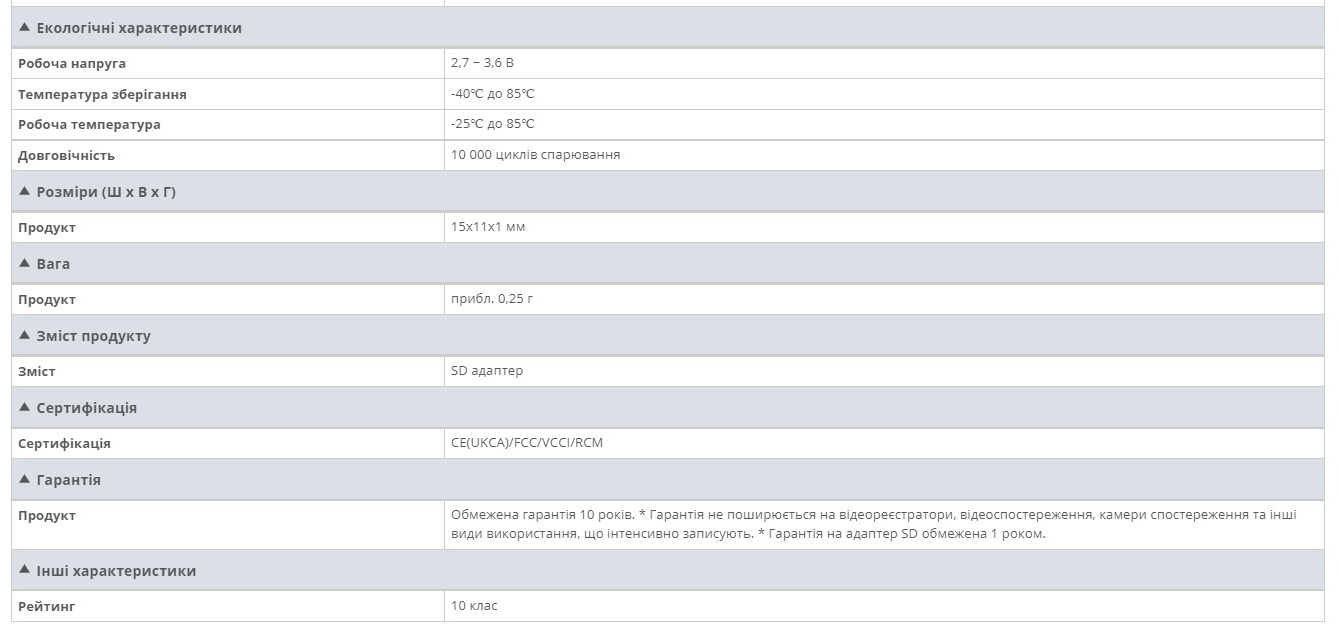Click the -25℃ до 85℃ value cell
Image resolution: width=1339 pixels, height=636 pixels.
coord(492,124)
